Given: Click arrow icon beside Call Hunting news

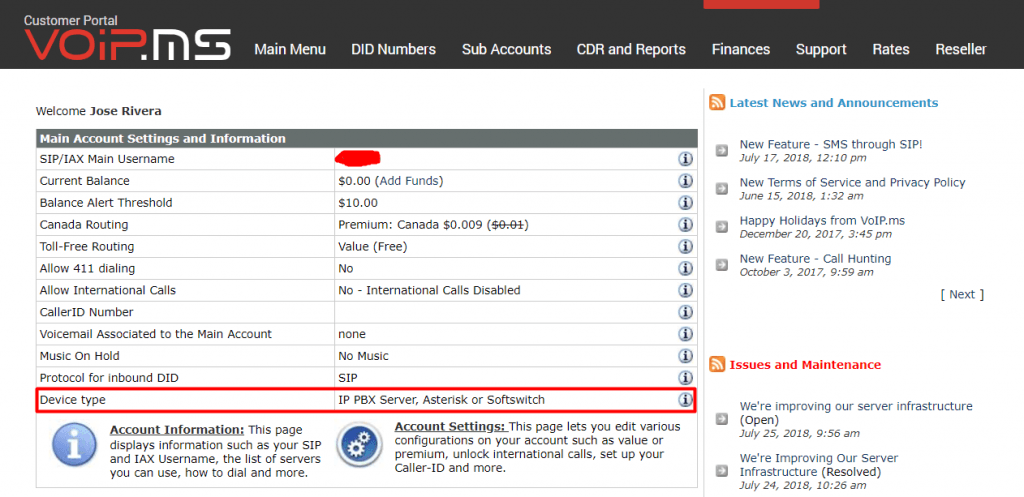Looking at the screenshot, I should [722, 265].
